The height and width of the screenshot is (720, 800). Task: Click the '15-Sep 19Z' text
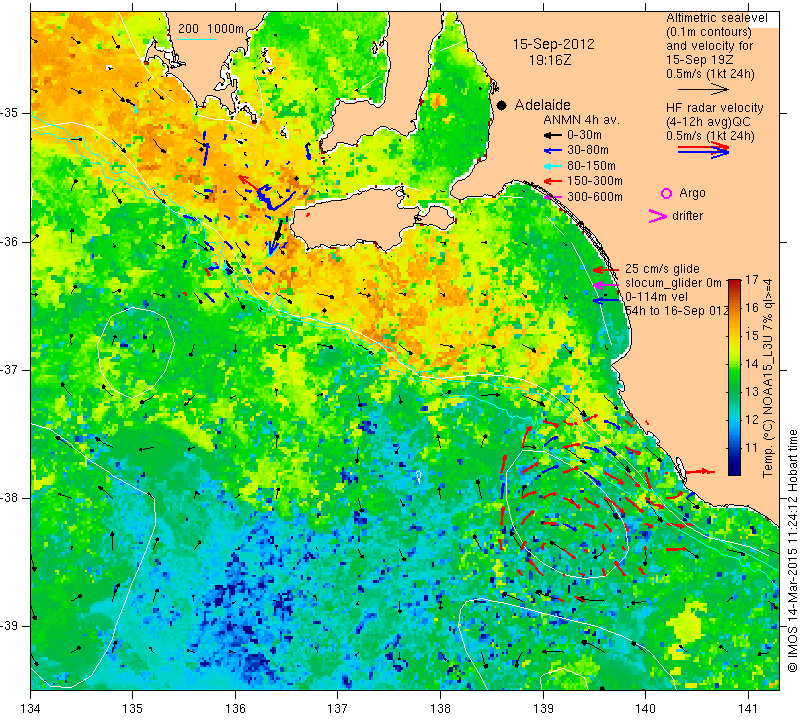pos(699,60)
